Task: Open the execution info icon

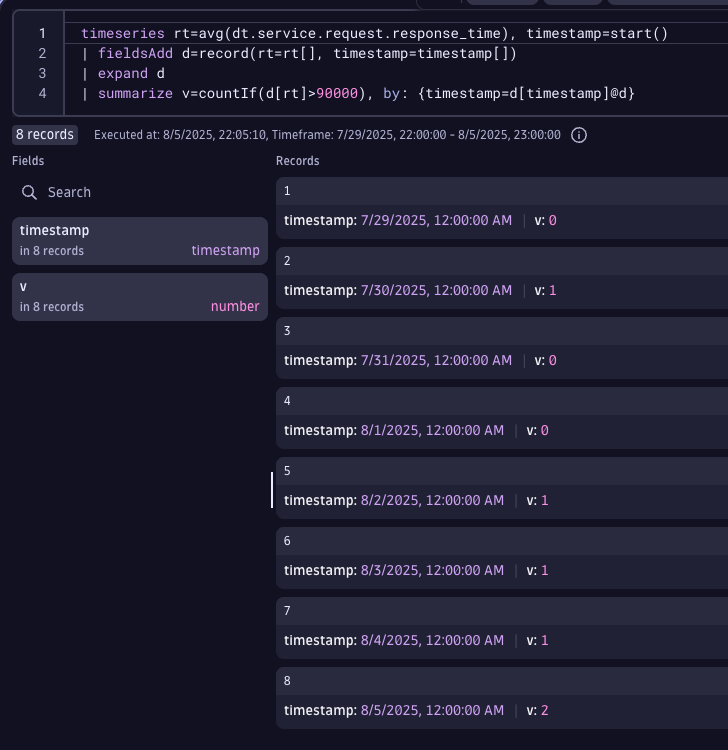Action: click(579, 135)
